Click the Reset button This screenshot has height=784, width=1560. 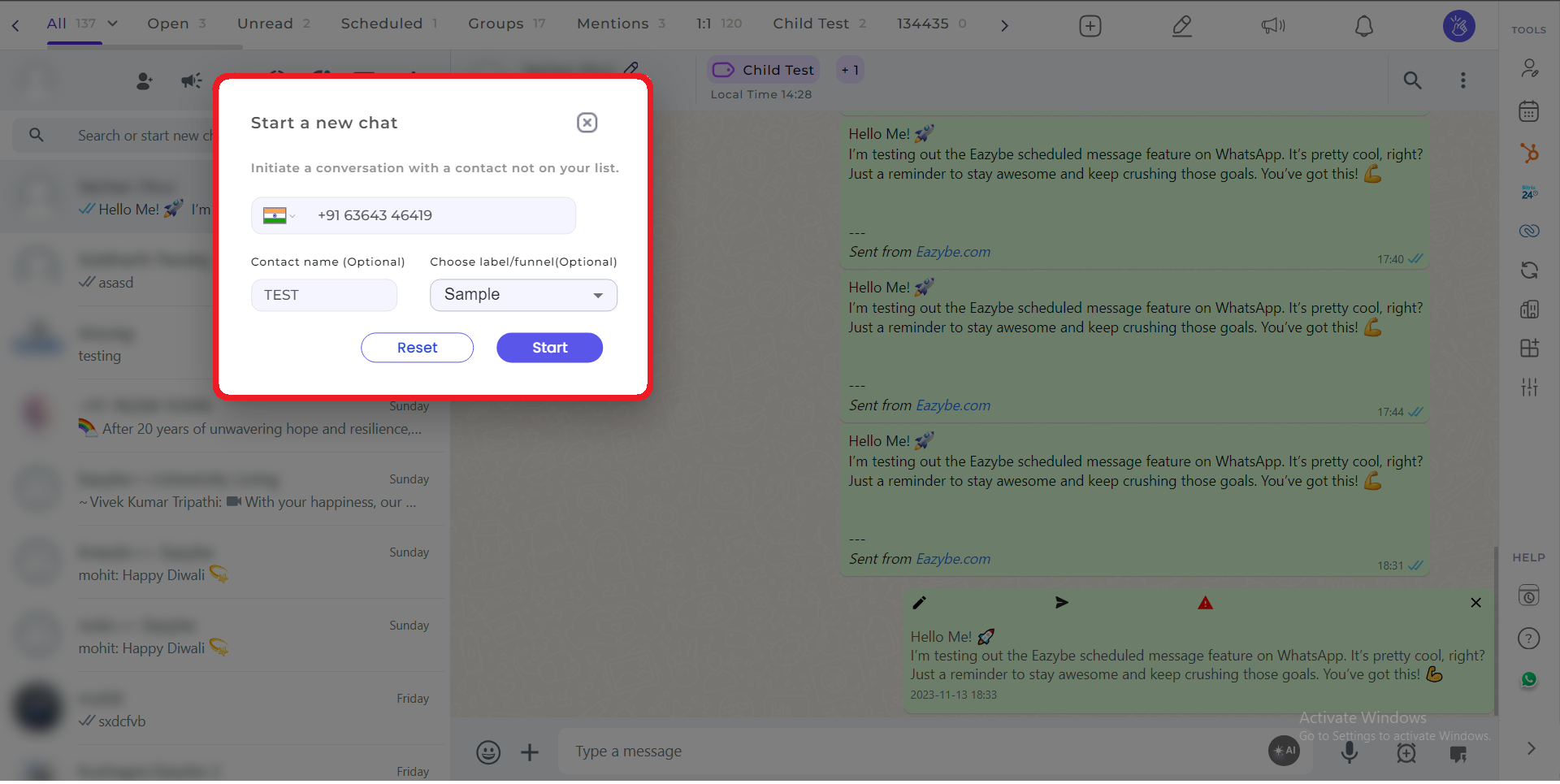[x=417, y=348]
